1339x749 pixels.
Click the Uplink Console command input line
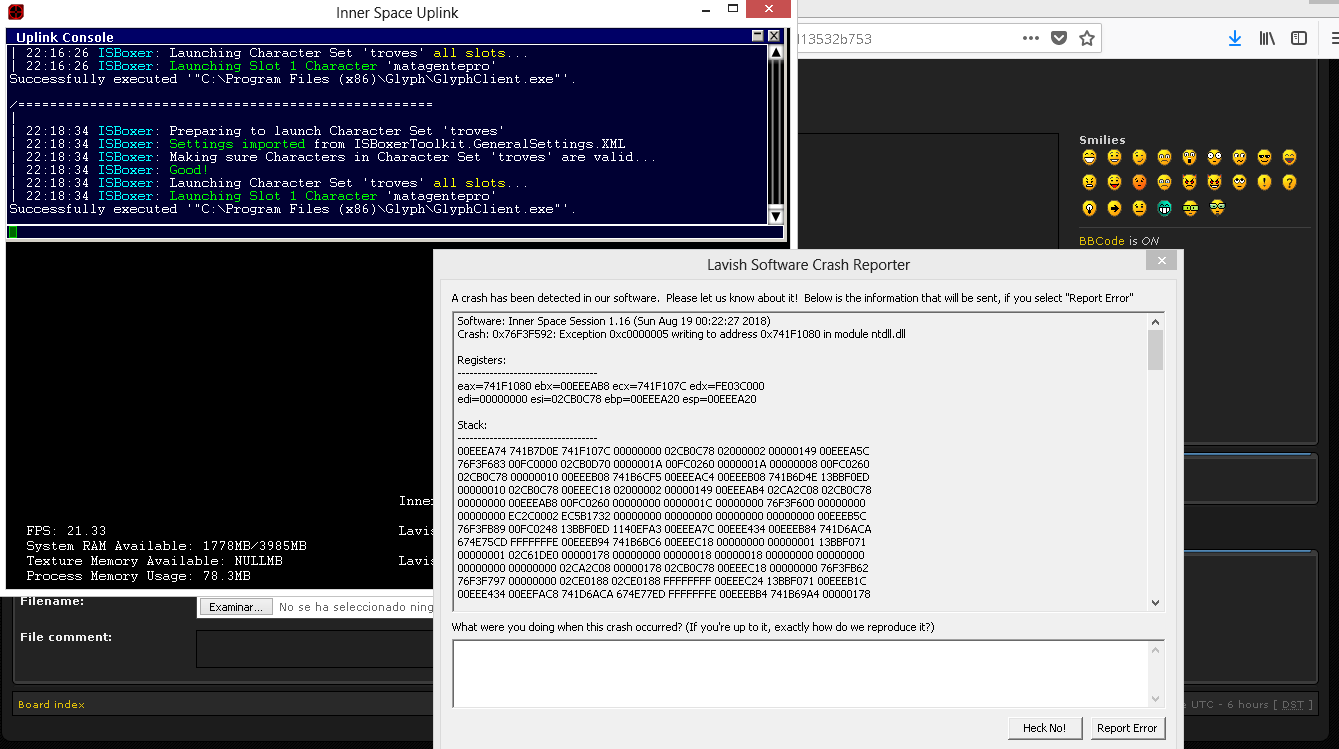[395, 232]
